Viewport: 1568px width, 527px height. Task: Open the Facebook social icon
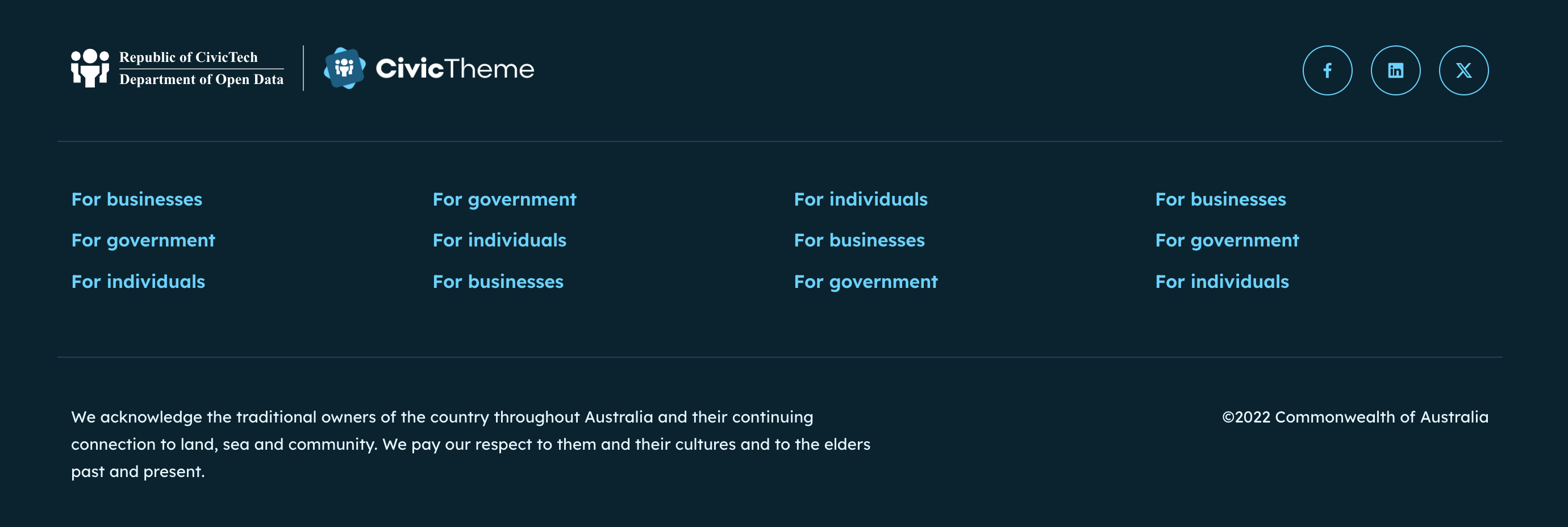pyautogui.click(x=1327, y=70)
